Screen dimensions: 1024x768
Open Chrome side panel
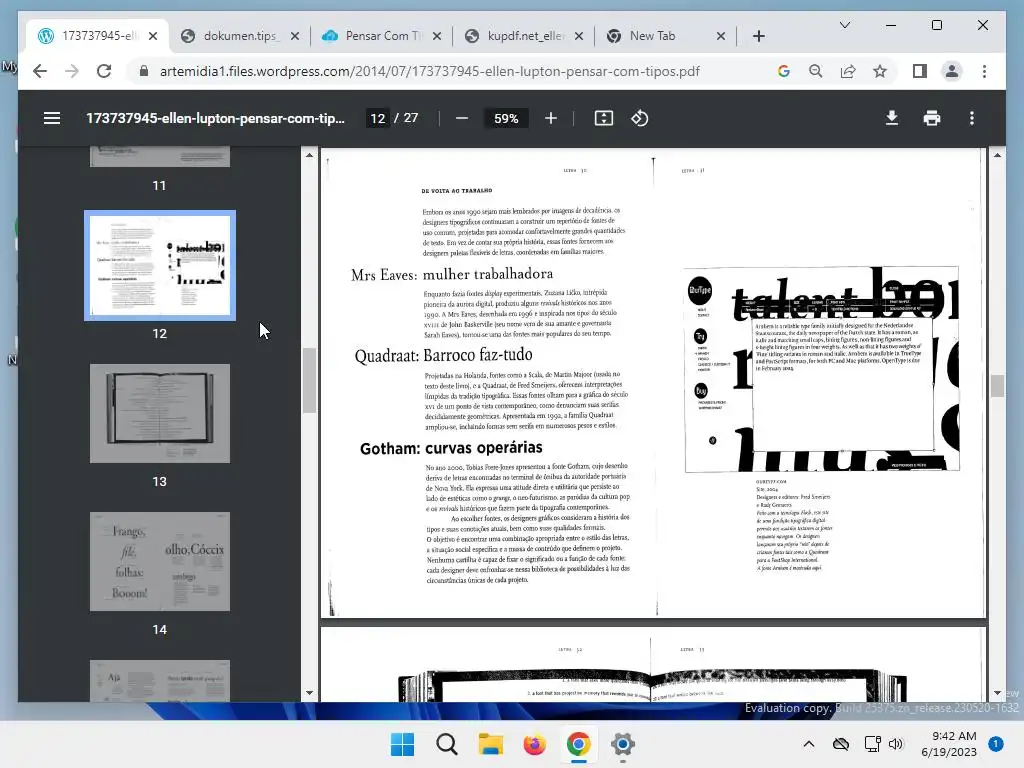click(920, 71)
